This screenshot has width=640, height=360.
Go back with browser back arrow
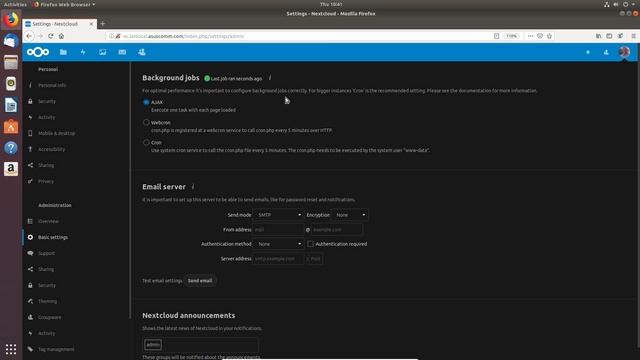[29, 36]
